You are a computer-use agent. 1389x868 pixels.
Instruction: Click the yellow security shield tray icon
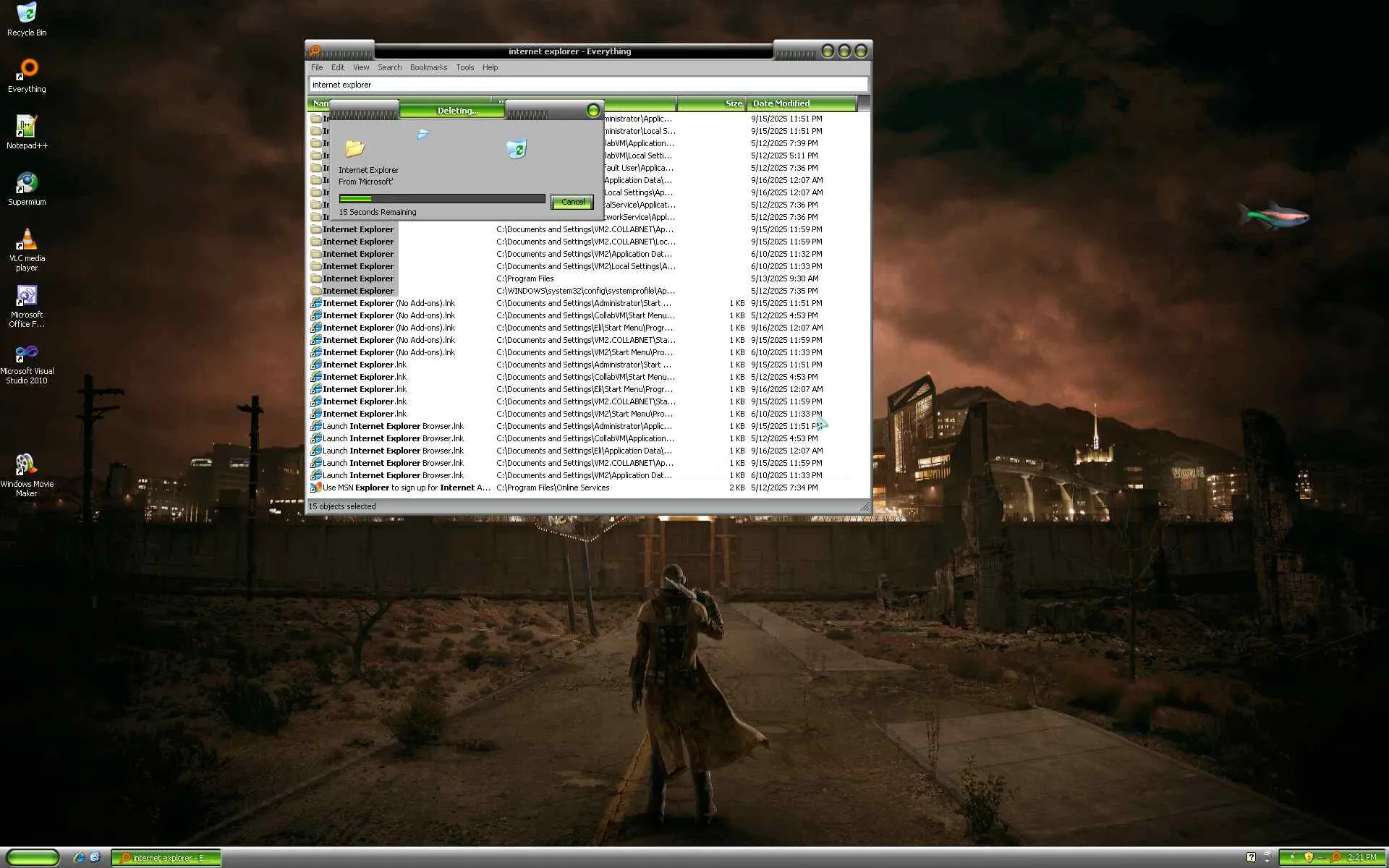pos(1308,857)
